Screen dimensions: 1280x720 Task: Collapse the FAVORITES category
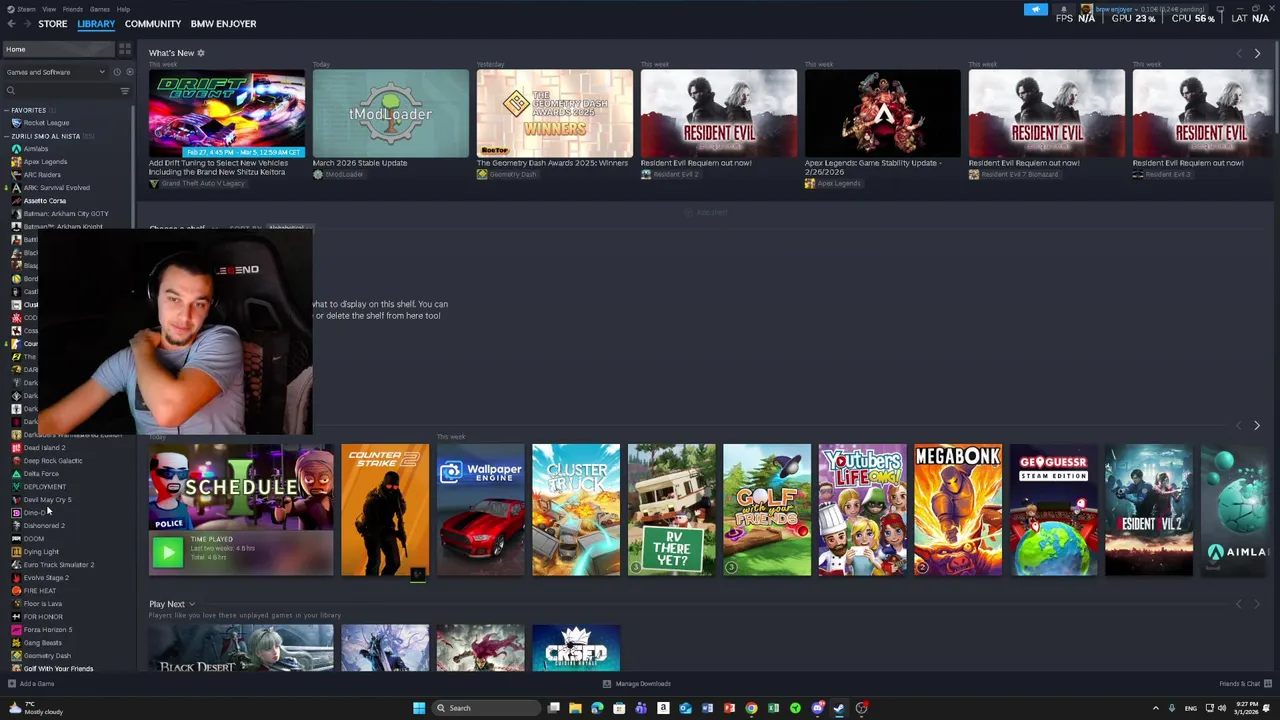click(6, 110)
